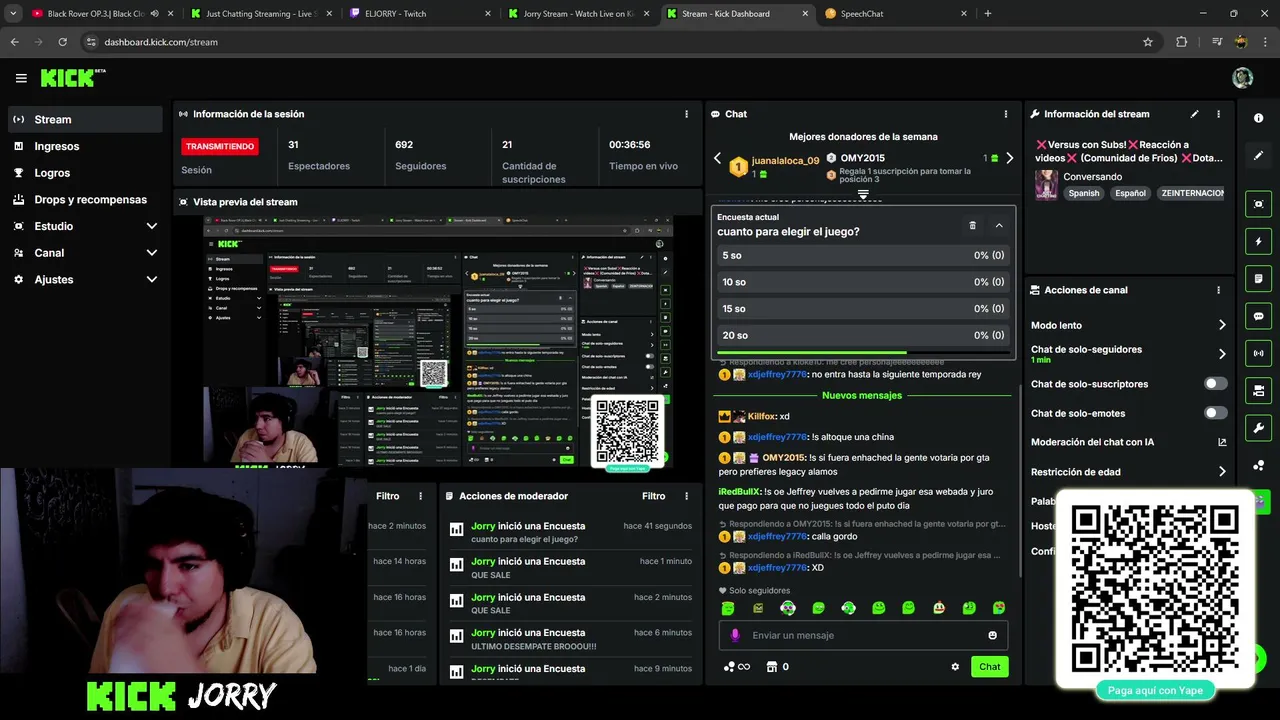Toggle the document widget in right toolbar
This screenshot has width=1280, height=720.
(1258, 279)
